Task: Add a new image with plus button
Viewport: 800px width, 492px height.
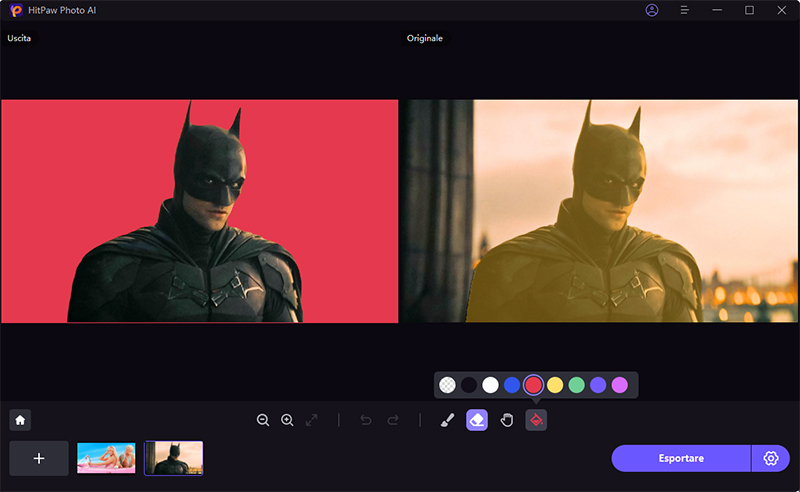Action: point(39,458)
